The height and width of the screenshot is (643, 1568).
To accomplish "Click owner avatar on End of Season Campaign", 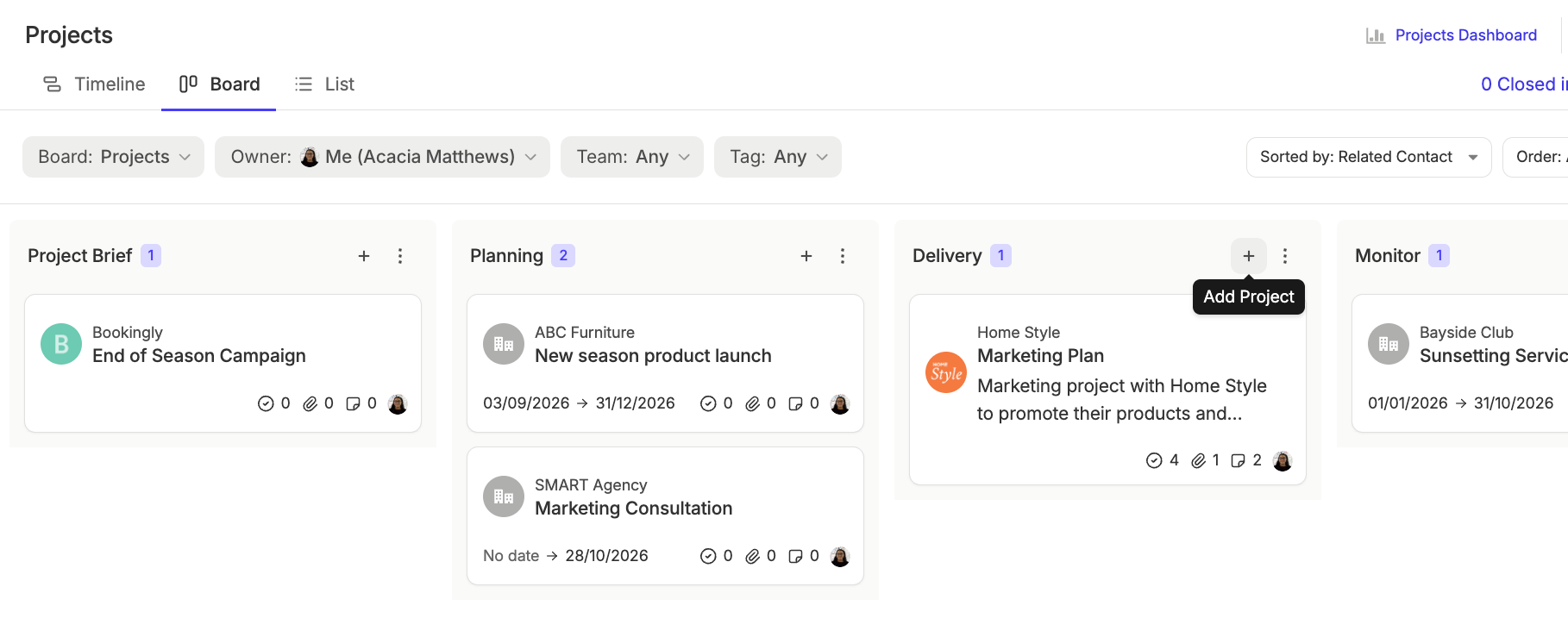I will click(x=398, y=404).
